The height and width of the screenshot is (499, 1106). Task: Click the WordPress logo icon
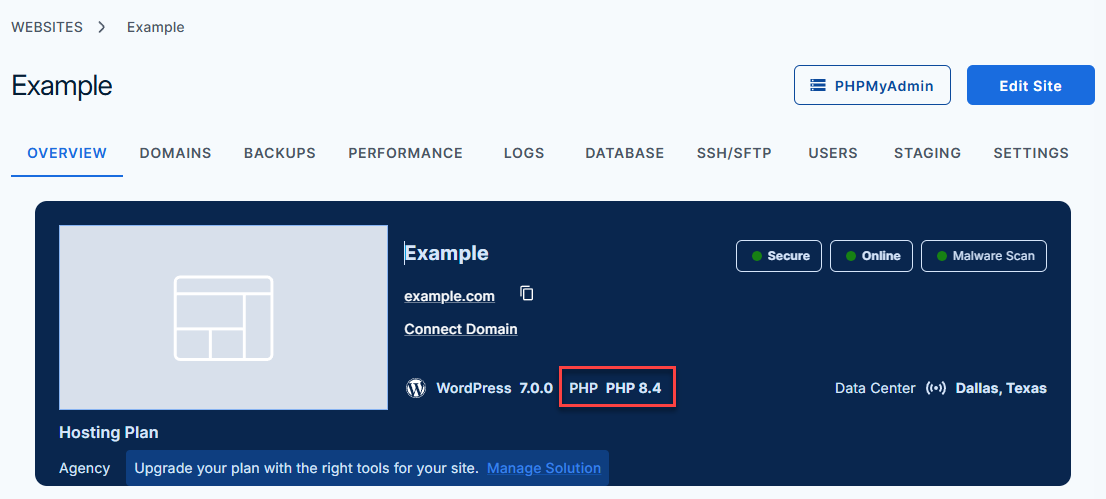pyautogui.click(x=416, y=387)
